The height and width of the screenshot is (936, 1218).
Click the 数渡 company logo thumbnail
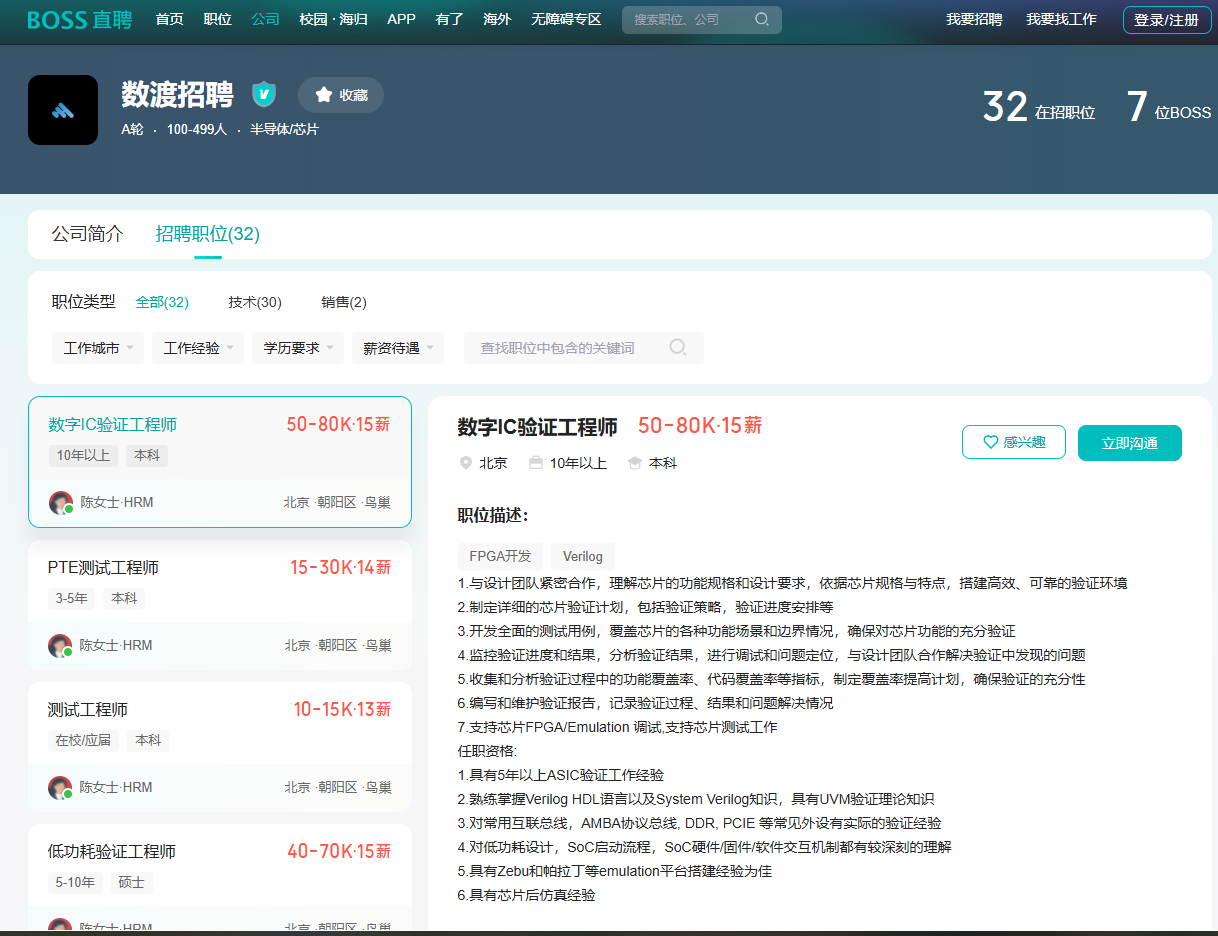[63, 110]
